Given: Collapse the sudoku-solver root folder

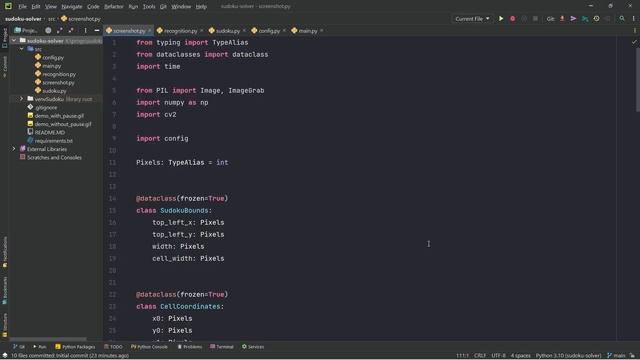Looking at the screenshot, I should coord(14,40).
